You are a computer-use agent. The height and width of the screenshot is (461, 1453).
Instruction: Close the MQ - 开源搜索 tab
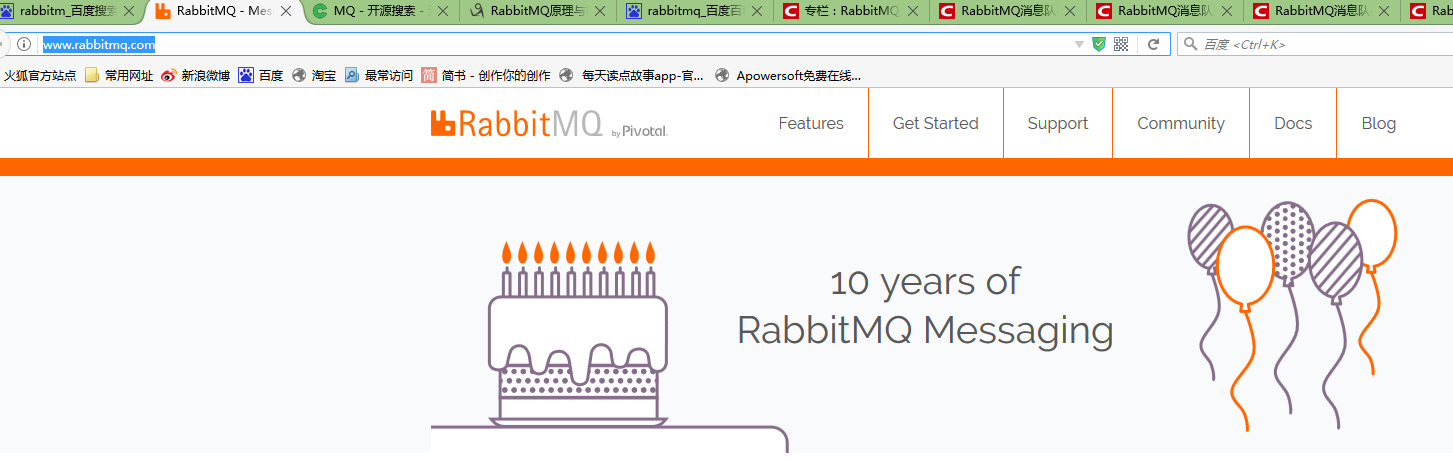[444, 12]
